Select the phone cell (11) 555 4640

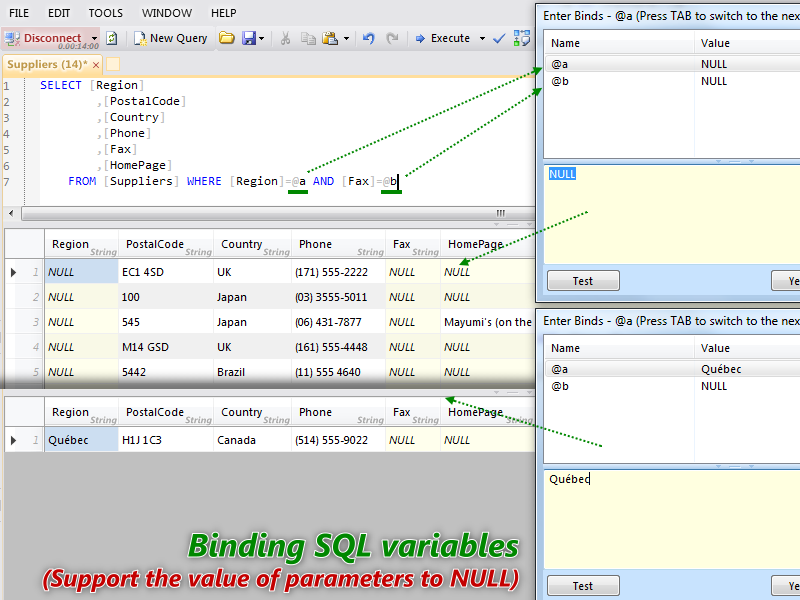click(338, 372)
